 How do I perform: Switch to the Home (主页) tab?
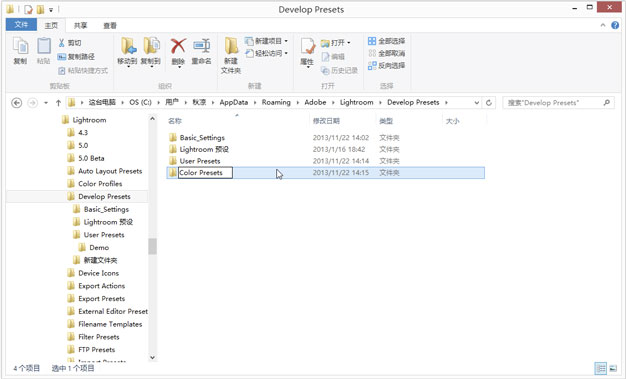tap(51, 26)
